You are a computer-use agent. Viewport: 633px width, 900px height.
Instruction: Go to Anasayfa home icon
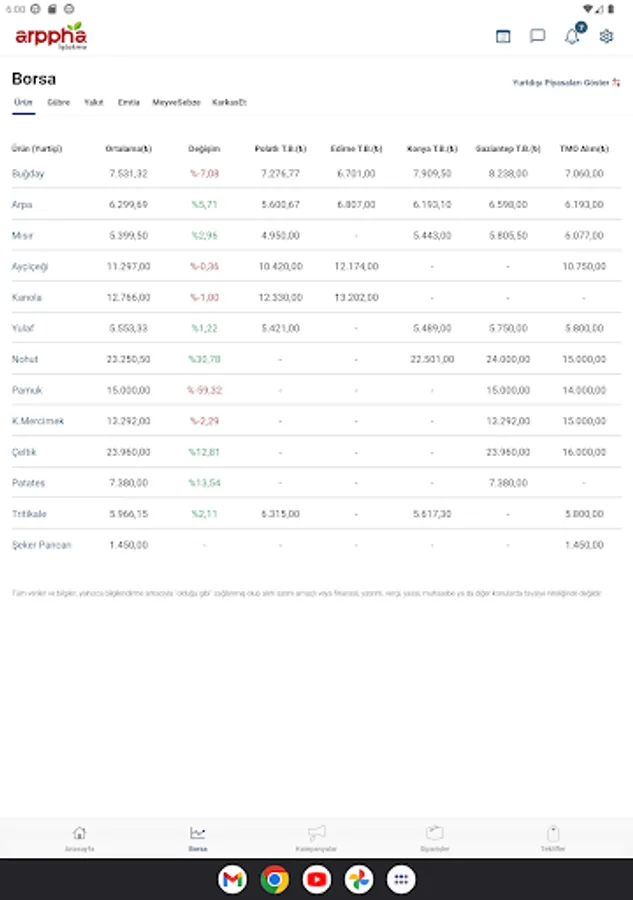click(x=79, y=833)
